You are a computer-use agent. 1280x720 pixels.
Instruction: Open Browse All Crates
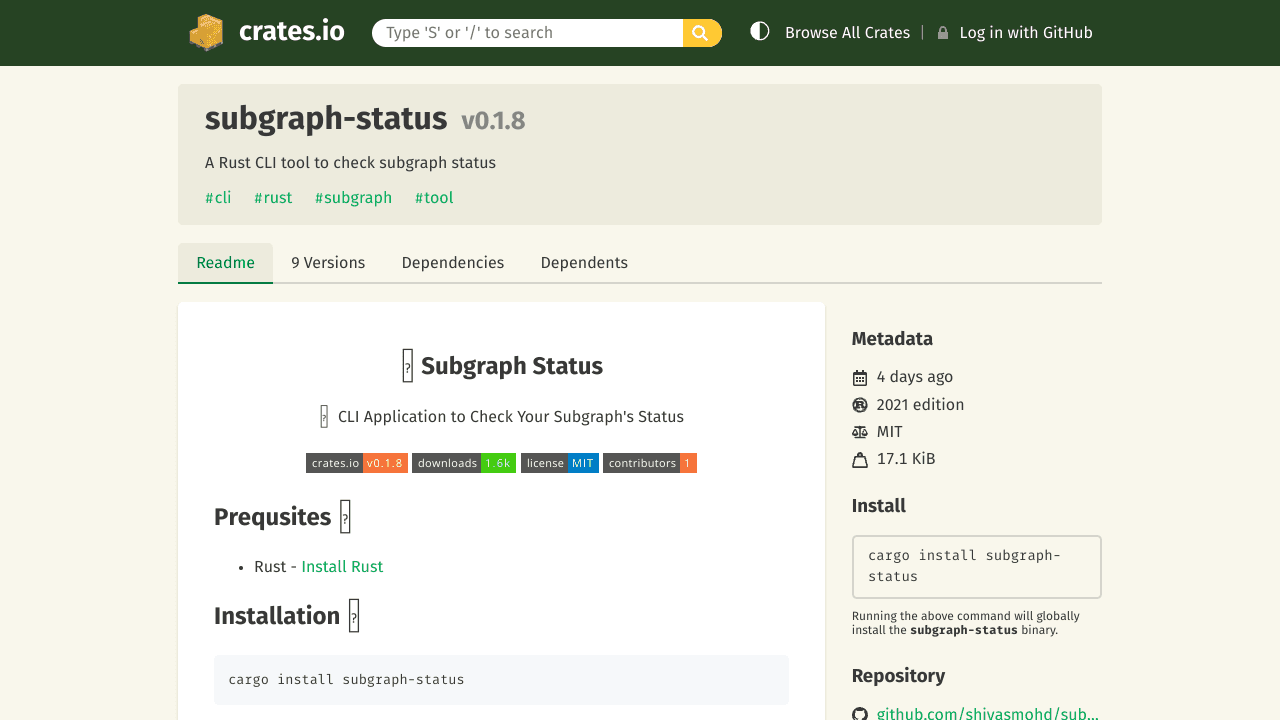(848, 33)
